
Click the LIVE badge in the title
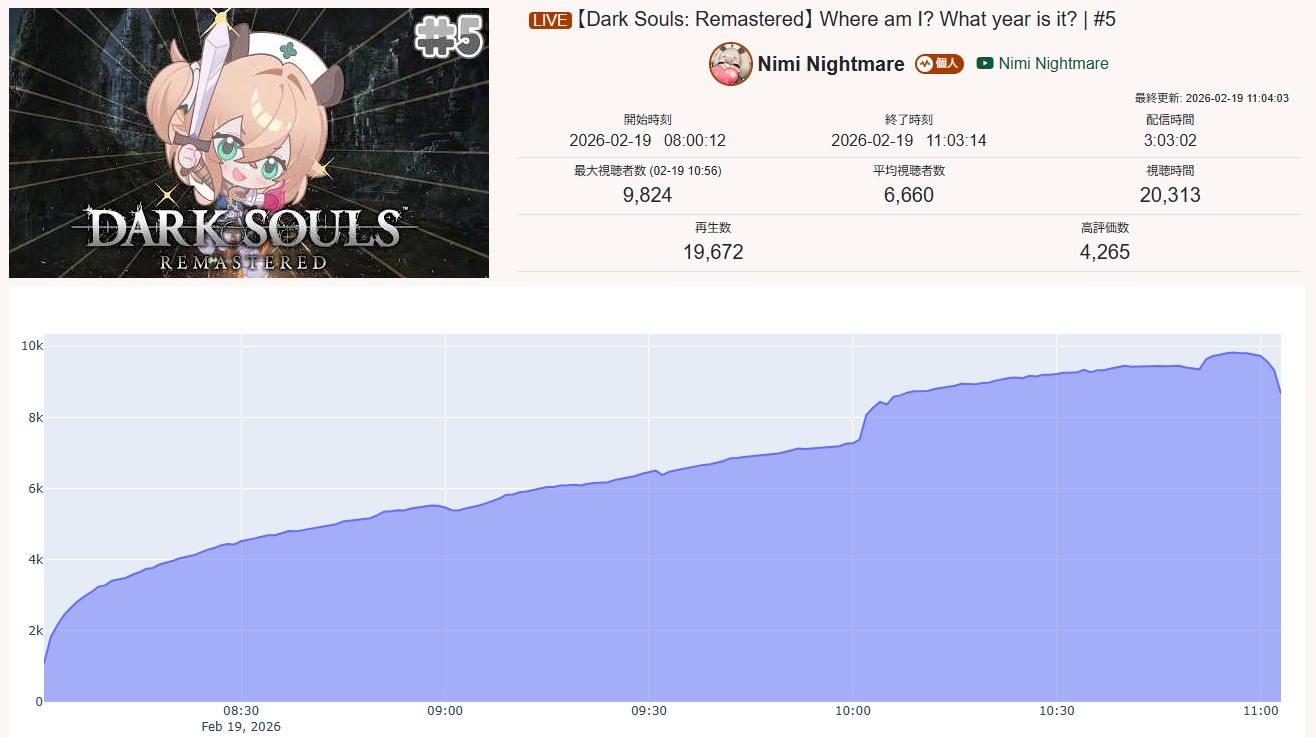point(550,21)
